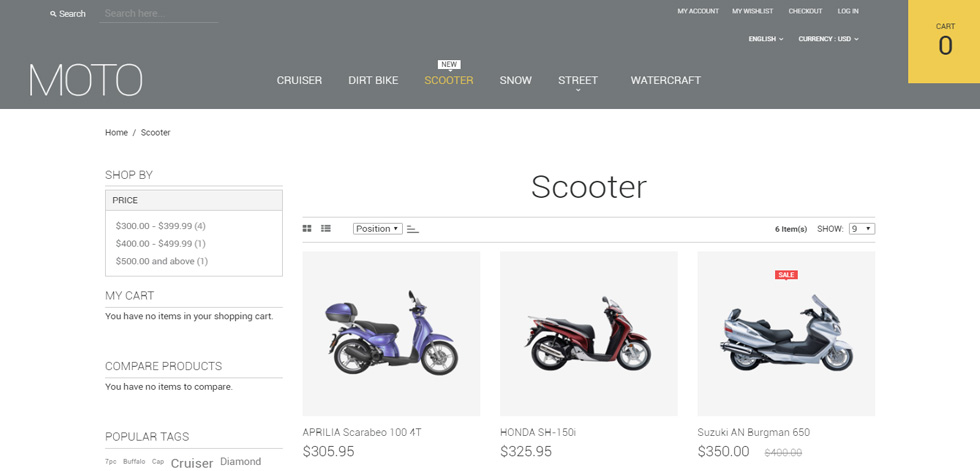Go to Checkout
980x471 pixels.
click(x=806, y=11)
